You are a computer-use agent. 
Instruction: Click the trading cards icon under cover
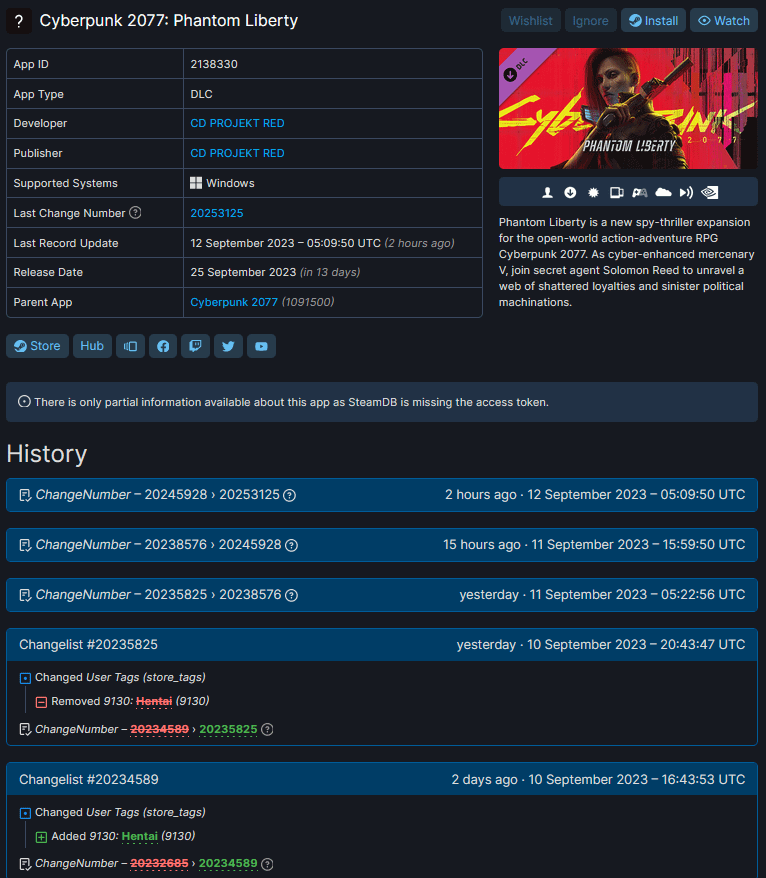click(616, 193)
